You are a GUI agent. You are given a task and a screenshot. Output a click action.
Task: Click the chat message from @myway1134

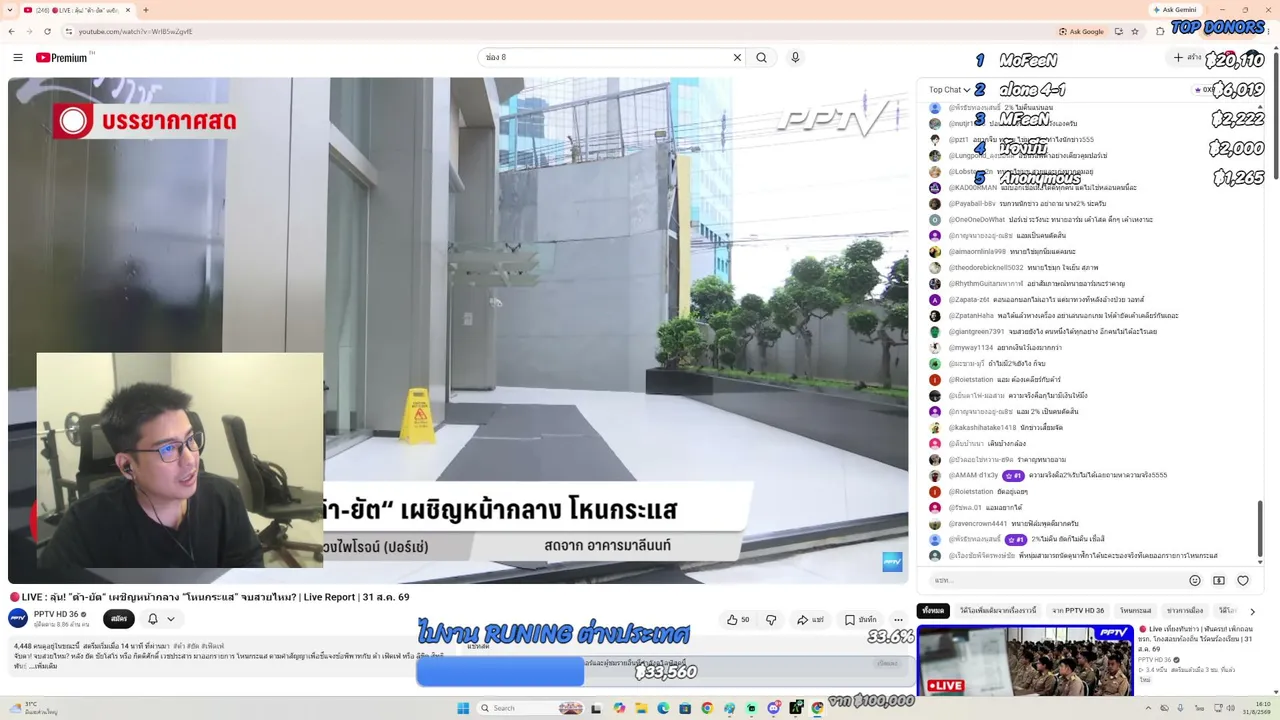(x=995, y=348)
